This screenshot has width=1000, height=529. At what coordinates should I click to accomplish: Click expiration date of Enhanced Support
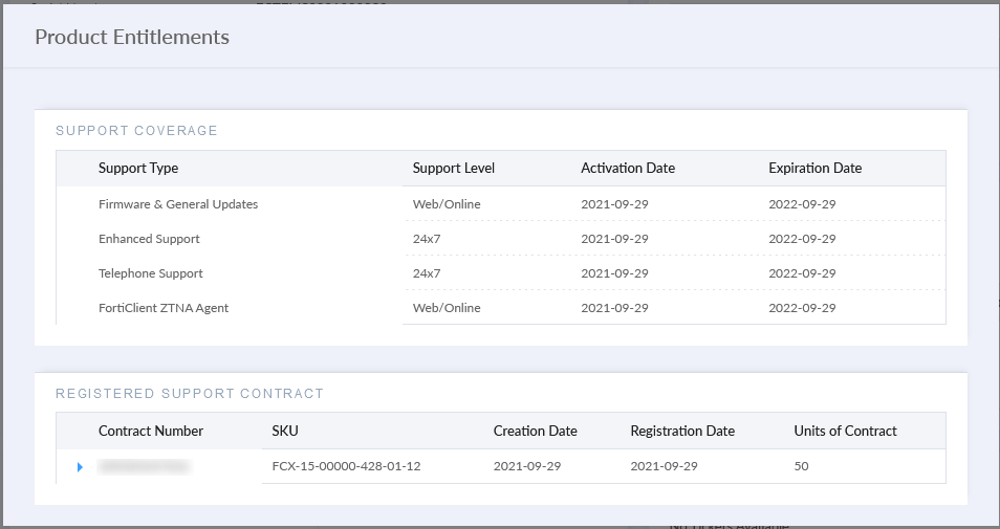click(x=802, y=239)
